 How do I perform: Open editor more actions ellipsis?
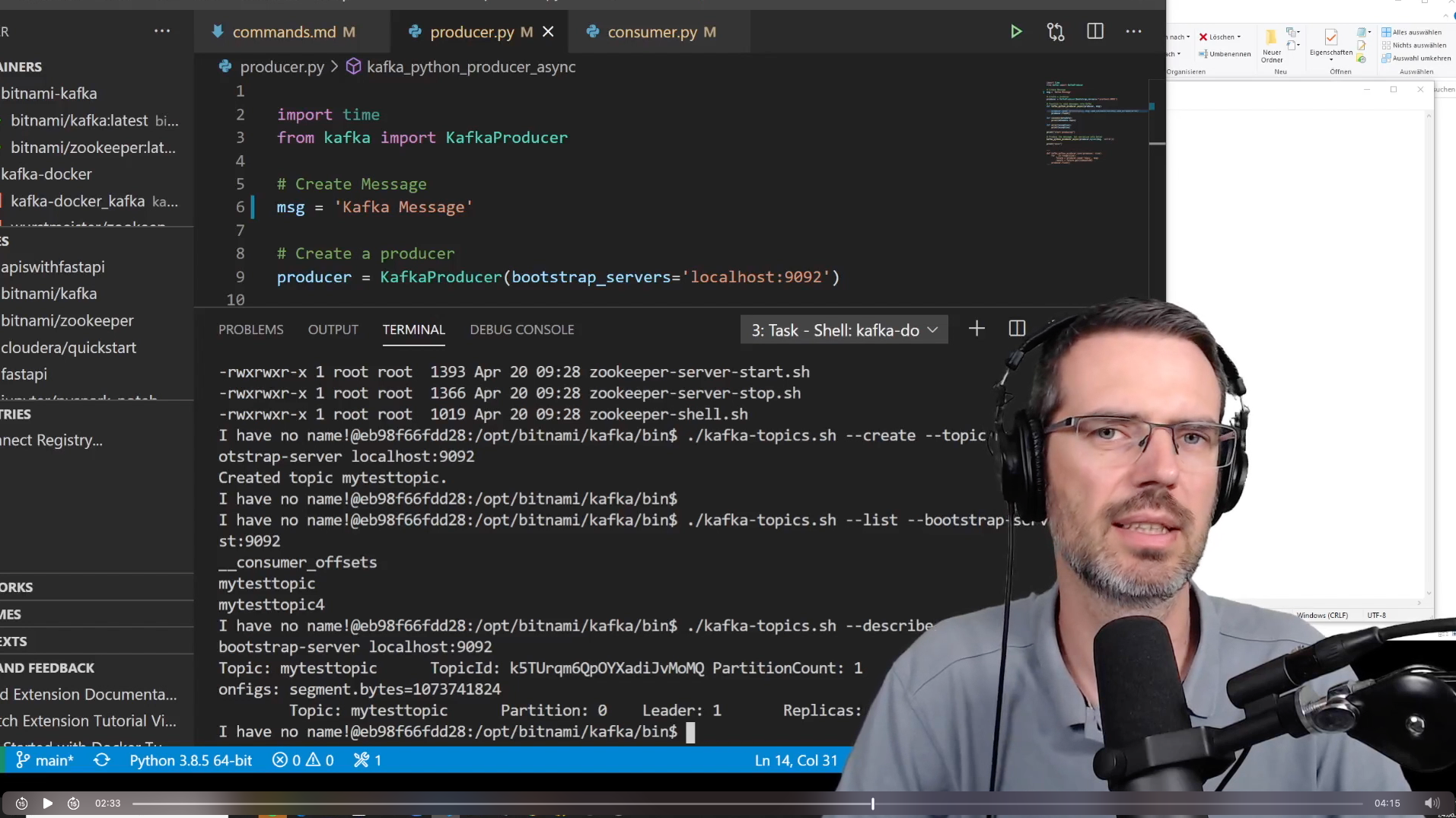(x=1134, y=31)
